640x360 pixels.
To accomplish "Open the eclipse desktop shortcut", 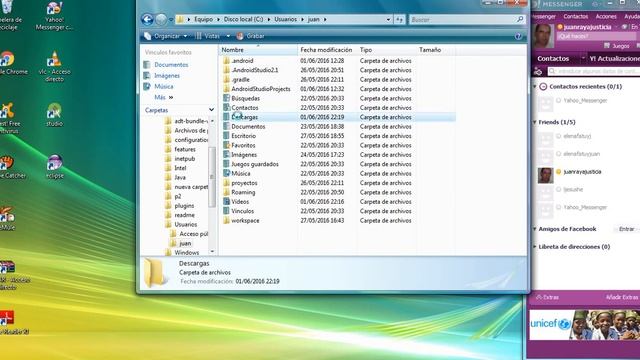I will point(55,167).
